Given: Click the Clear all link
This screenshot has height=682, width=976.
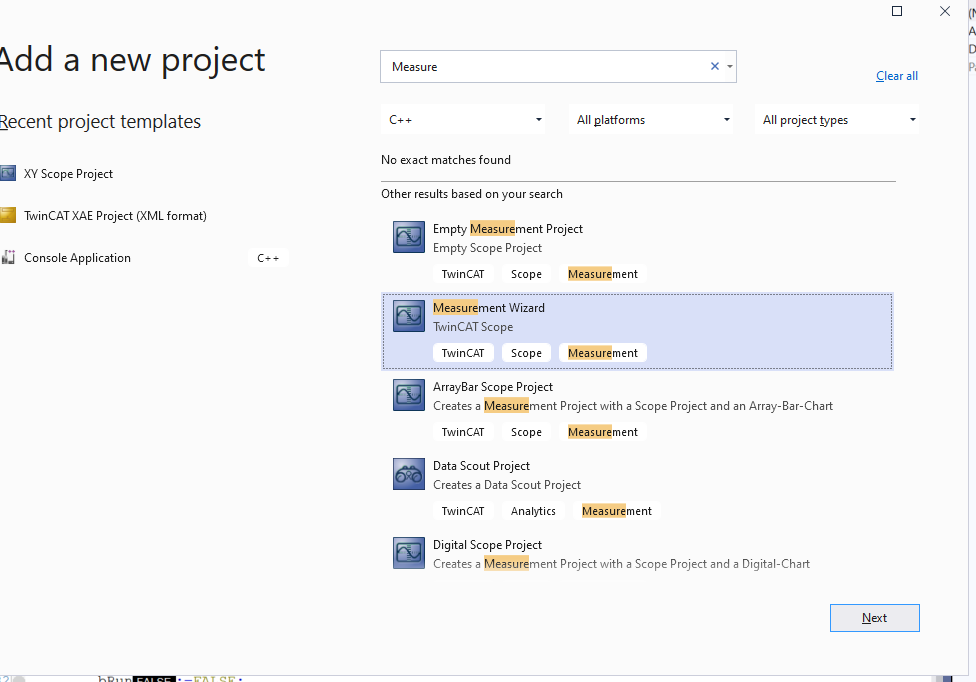Looking at the screenshot, I should (897, 76).
